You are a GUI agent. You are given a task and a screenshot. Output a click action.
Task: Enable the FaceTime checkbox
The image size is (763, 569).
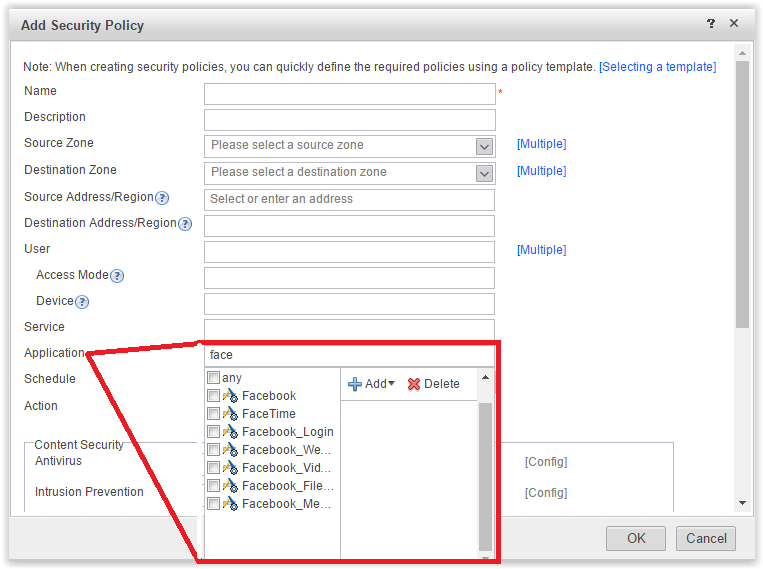[213, 414]
